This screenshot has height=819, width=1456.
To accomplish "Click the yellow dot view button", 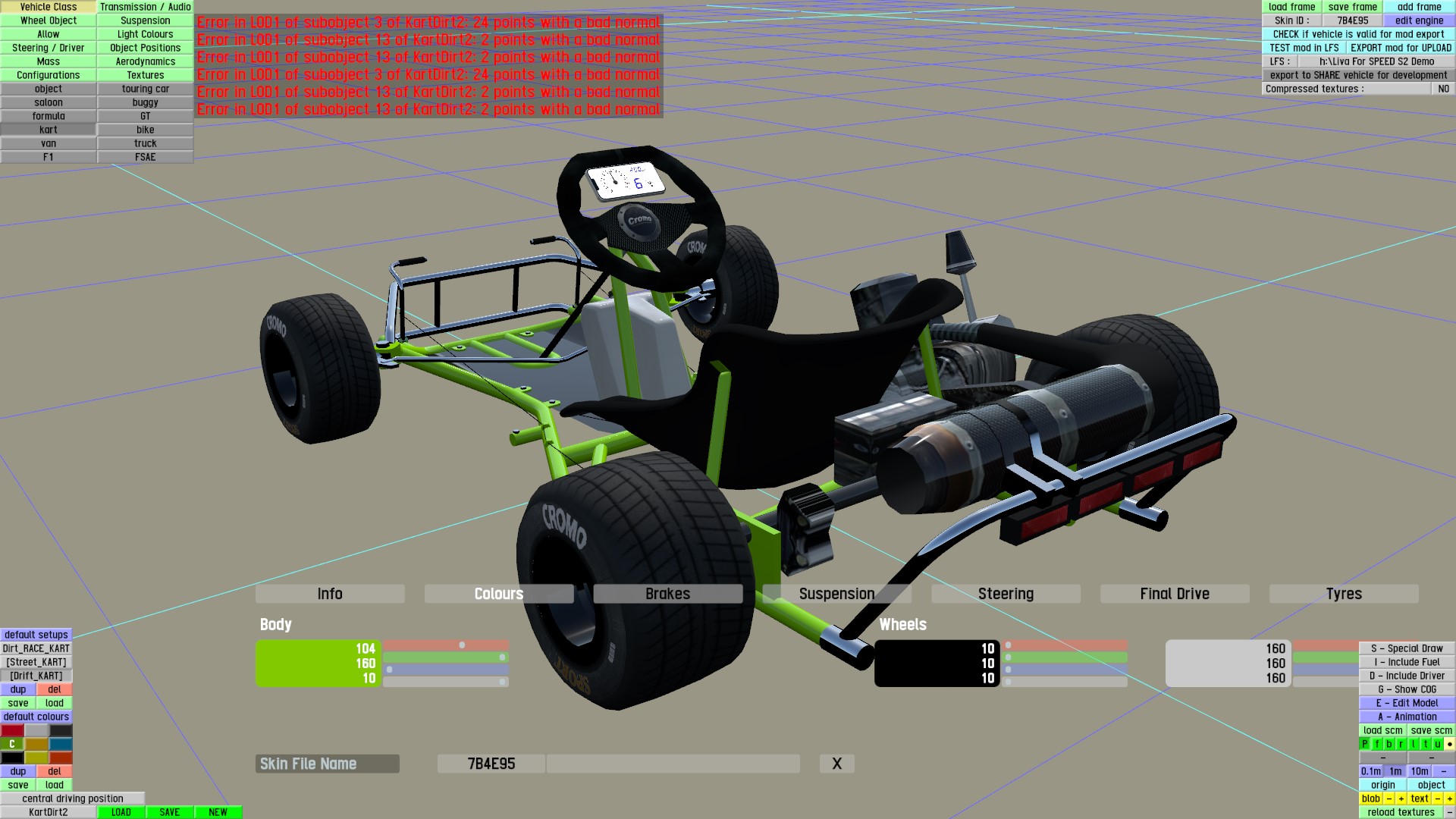I will coord(1449,744).
